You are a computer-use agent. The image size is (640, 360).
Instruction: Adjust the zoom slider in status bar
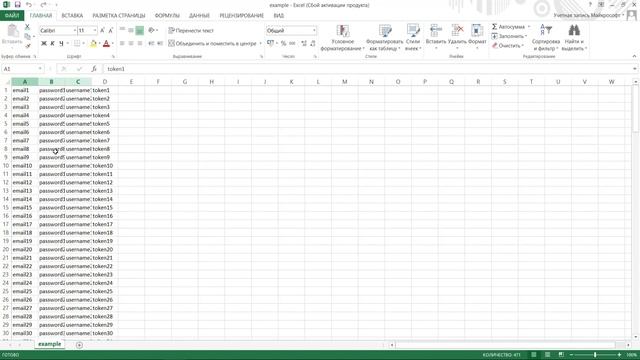(x=595, y=355)
